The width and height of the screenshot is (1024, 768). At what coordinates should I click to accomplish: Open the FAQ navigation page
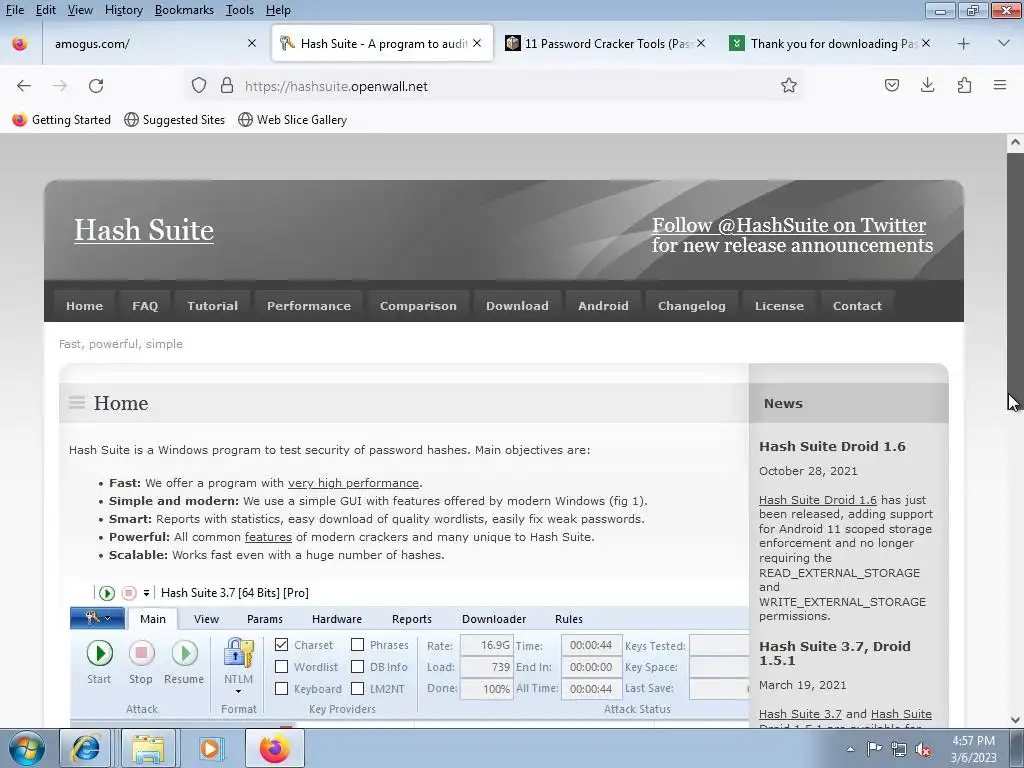[145, 306]
